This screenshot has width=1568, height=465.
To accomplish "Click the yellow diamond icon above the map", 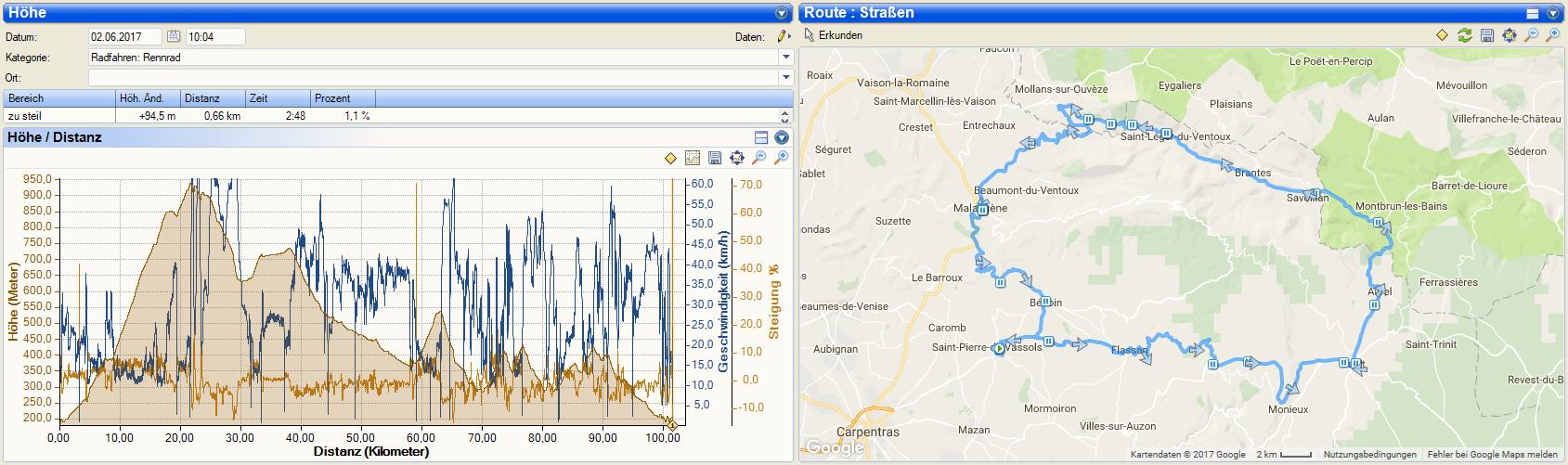I will pyautogui.click(x=1442, y=35).
